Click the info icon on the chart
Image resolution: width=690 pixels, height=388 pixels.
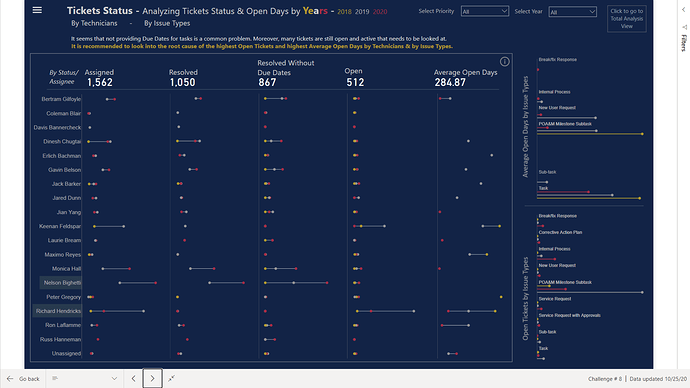pyautogui.click(x=505, y=62)
